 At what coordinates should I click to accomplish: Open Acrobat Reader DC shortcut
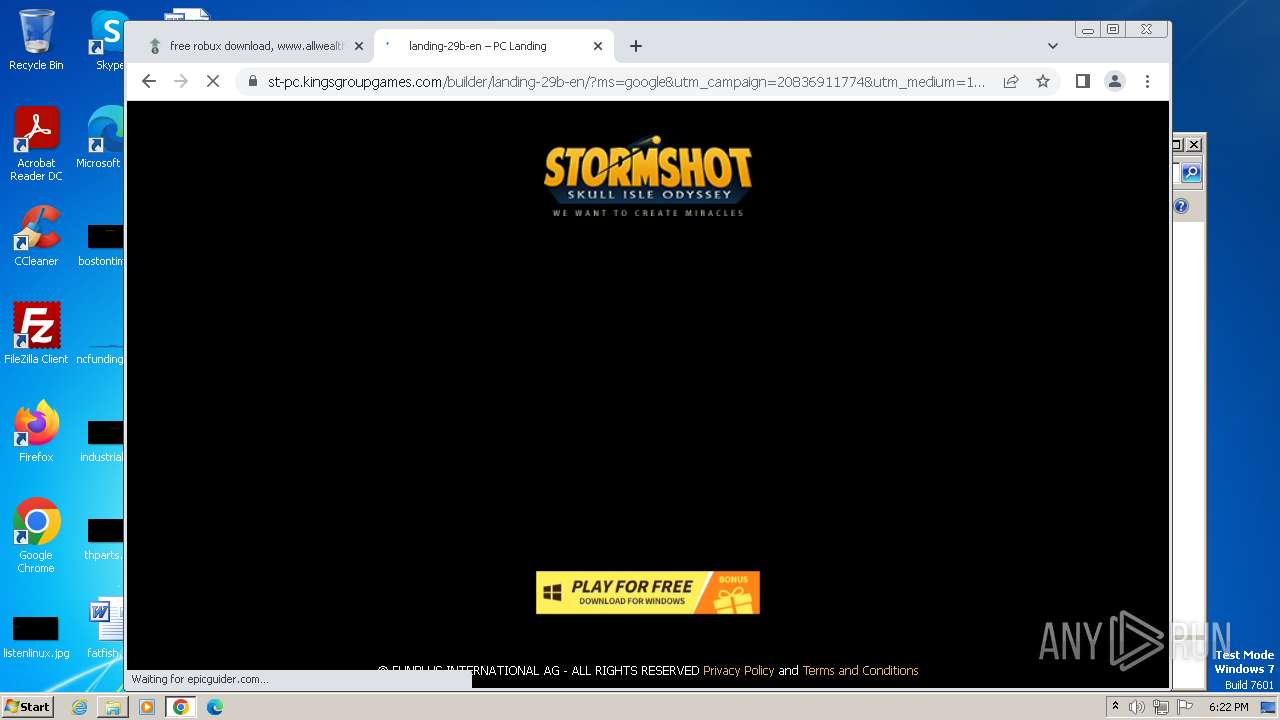[36, 145]
